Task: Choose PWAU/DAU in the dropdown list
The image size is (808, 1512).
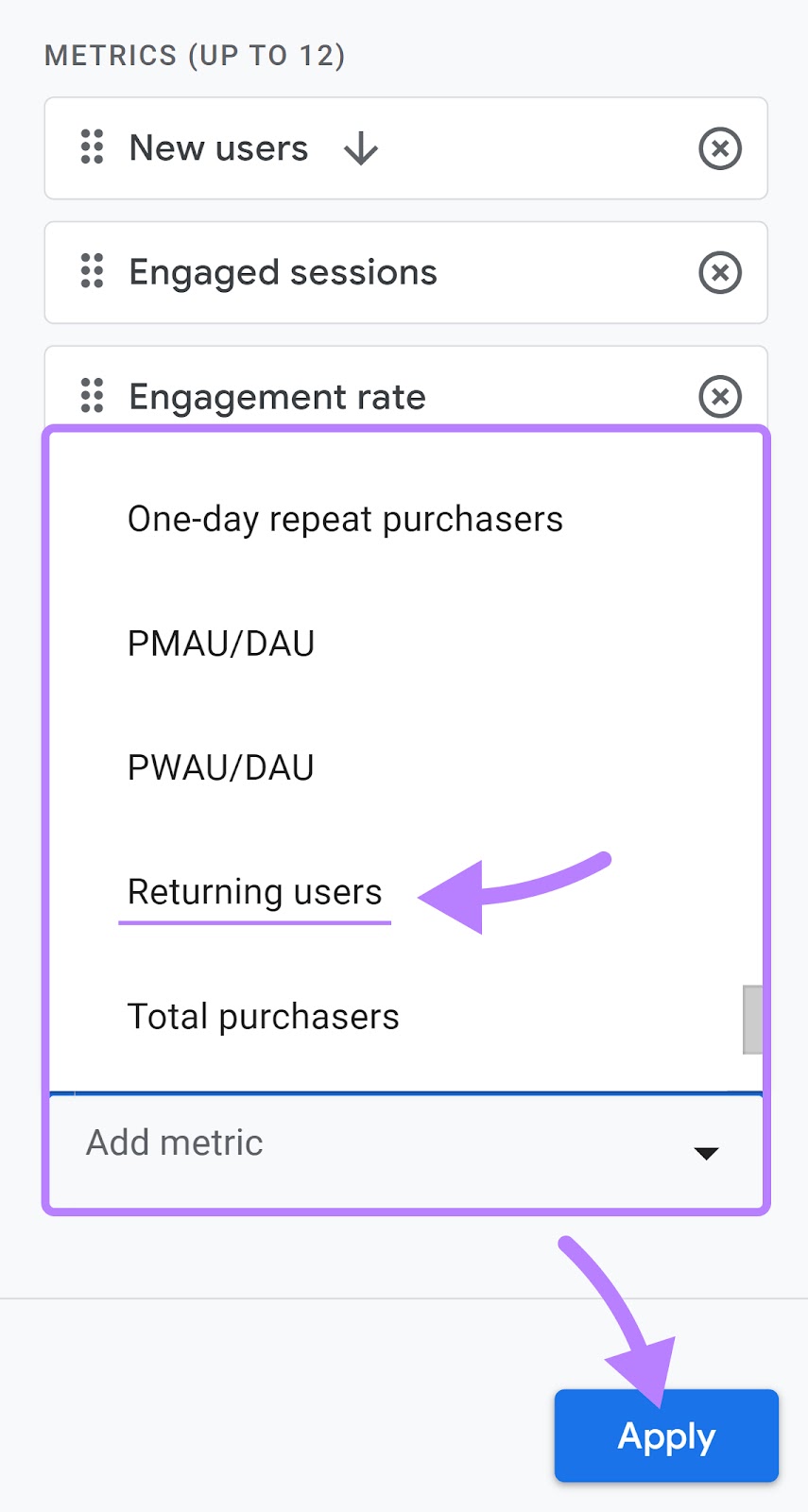Action: [220, 767]
